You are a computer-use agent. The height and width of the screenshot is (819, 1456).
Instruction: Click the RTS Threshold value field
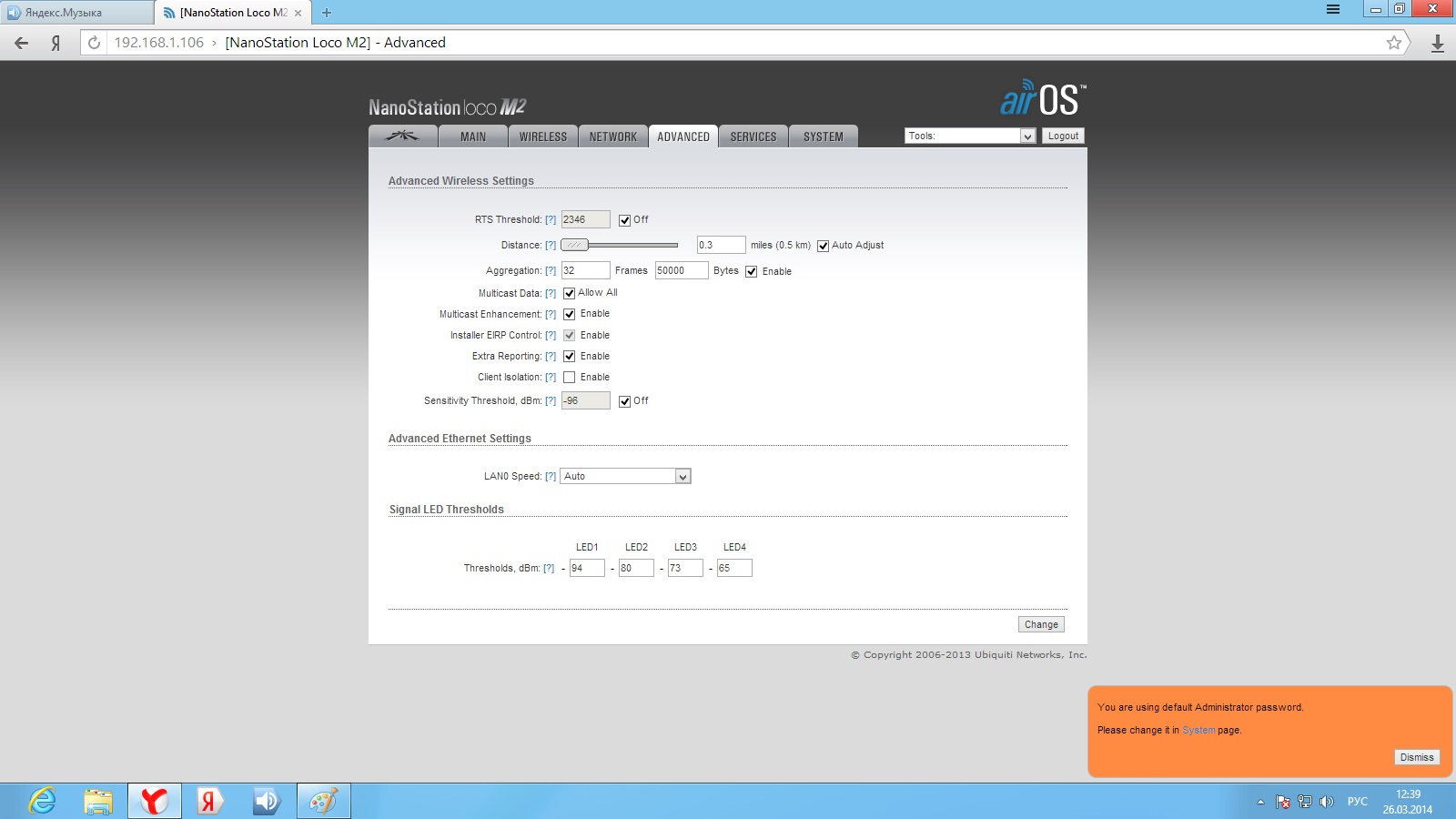click(585, 219)
